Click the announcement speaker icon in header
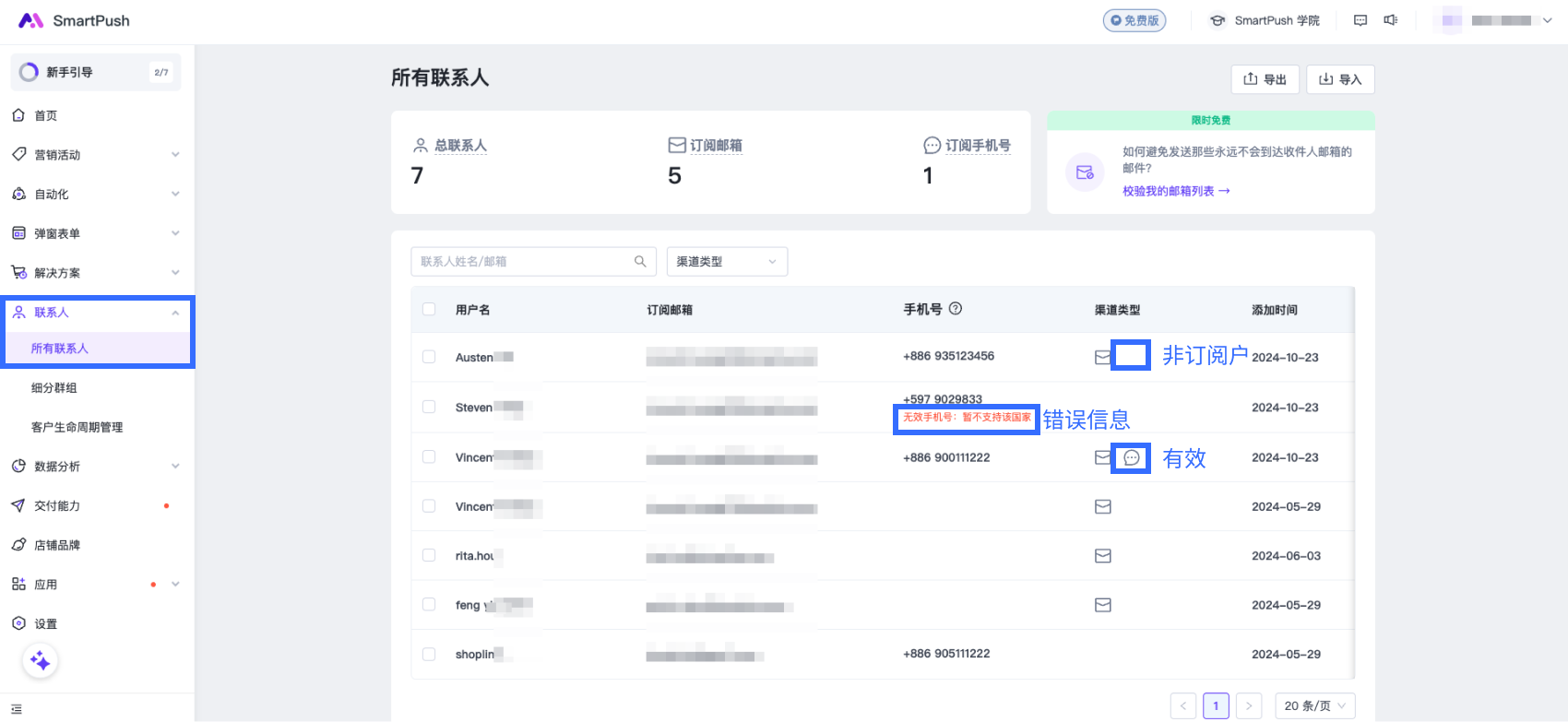The height and width of the screenshot is (722, 1568). 1391,20
